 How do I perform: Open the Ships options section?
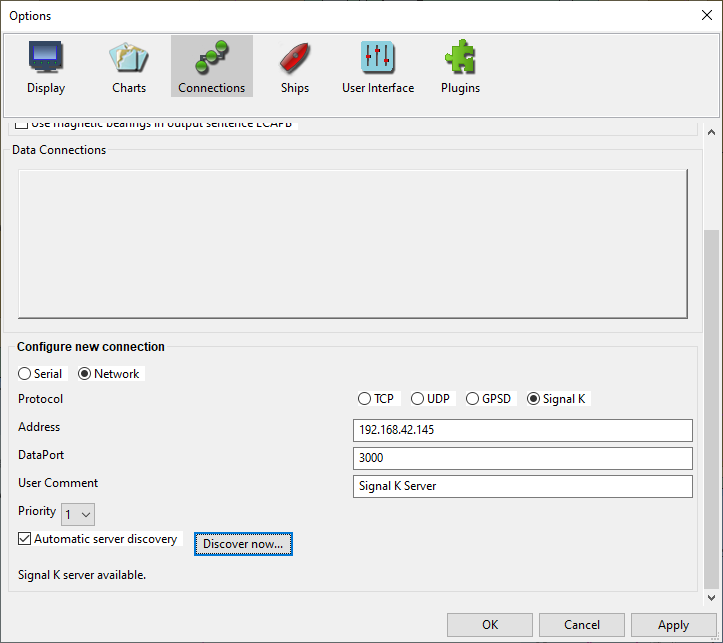pos(294,67)
